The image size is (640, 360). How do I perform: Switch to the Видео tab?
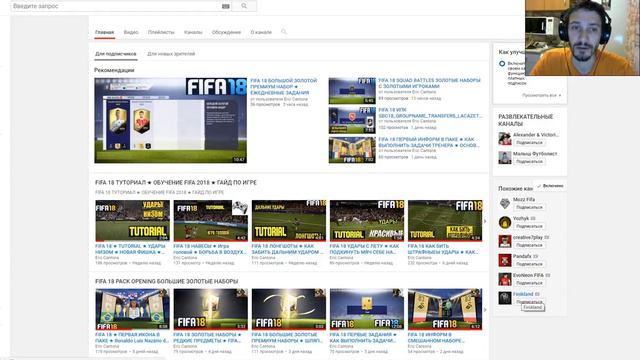coord(131,32)
